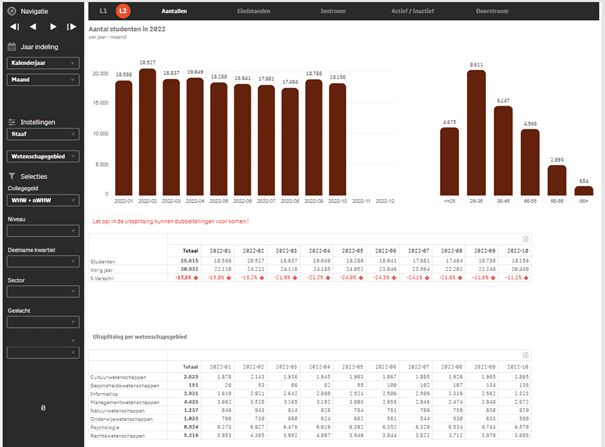Select the orange L2 level icon
Viewport: 605px width, 447px height.
122,10
